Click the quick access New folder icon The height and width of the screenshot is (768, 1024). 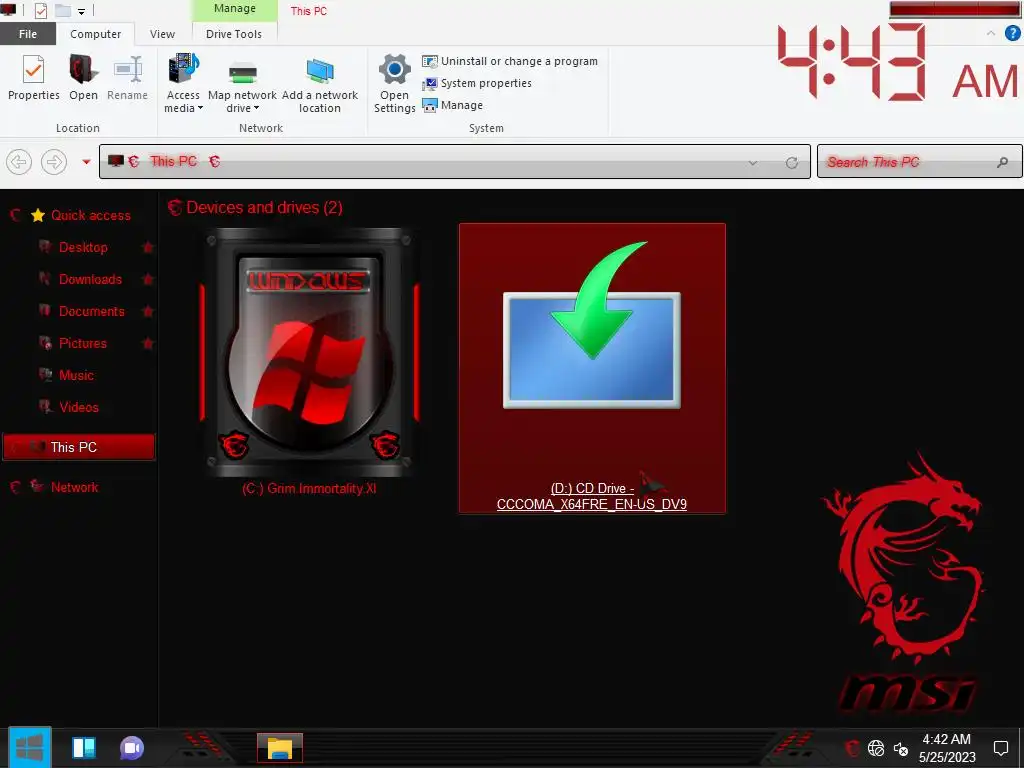(x=63, y=10)
